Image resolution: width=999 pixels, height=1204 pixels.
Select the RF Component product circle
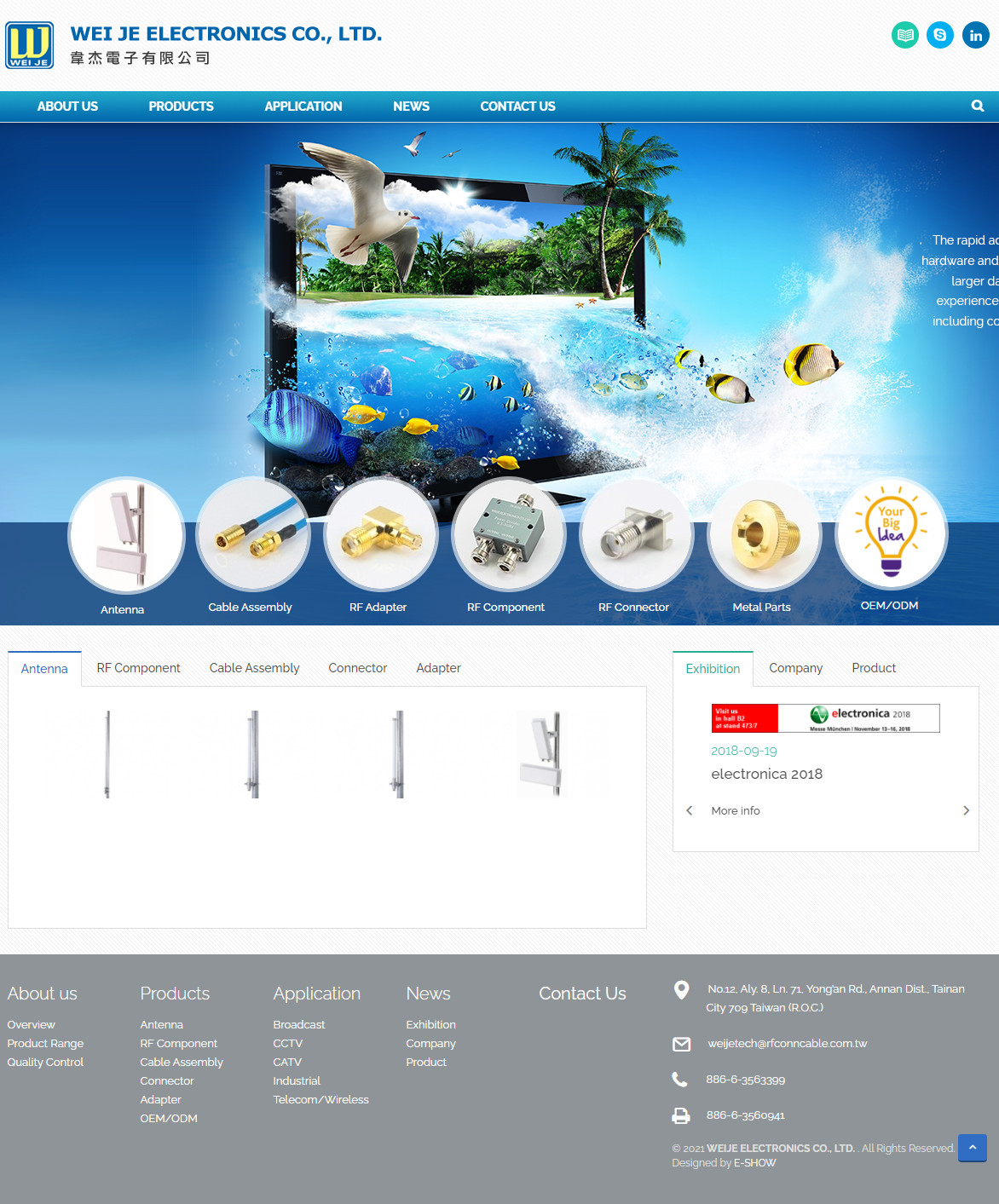click(509, 534)
